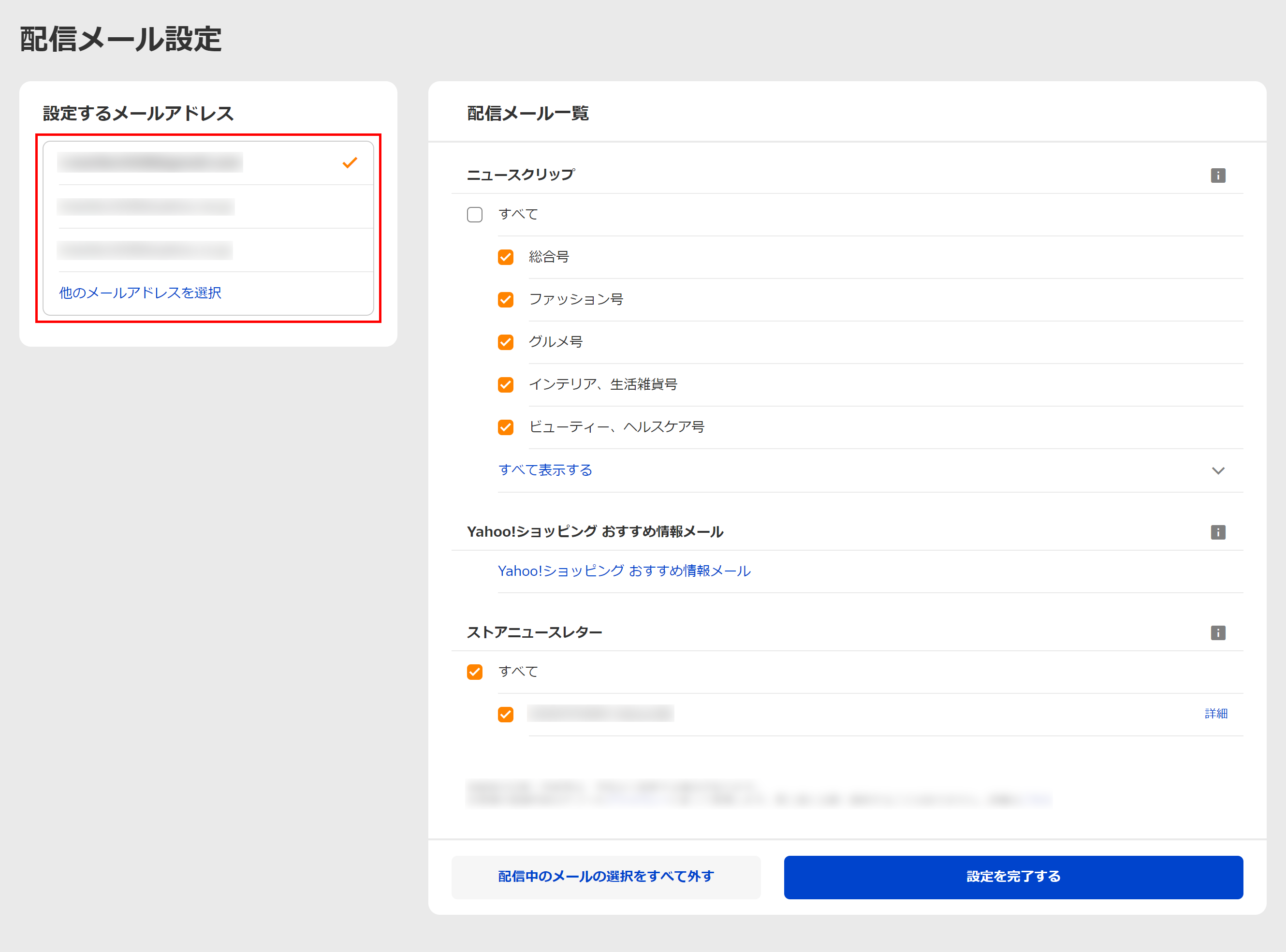Uncheck the 総合号 checkbox
This screenshot has height=952, width=1286.
(x=506, y=257)
